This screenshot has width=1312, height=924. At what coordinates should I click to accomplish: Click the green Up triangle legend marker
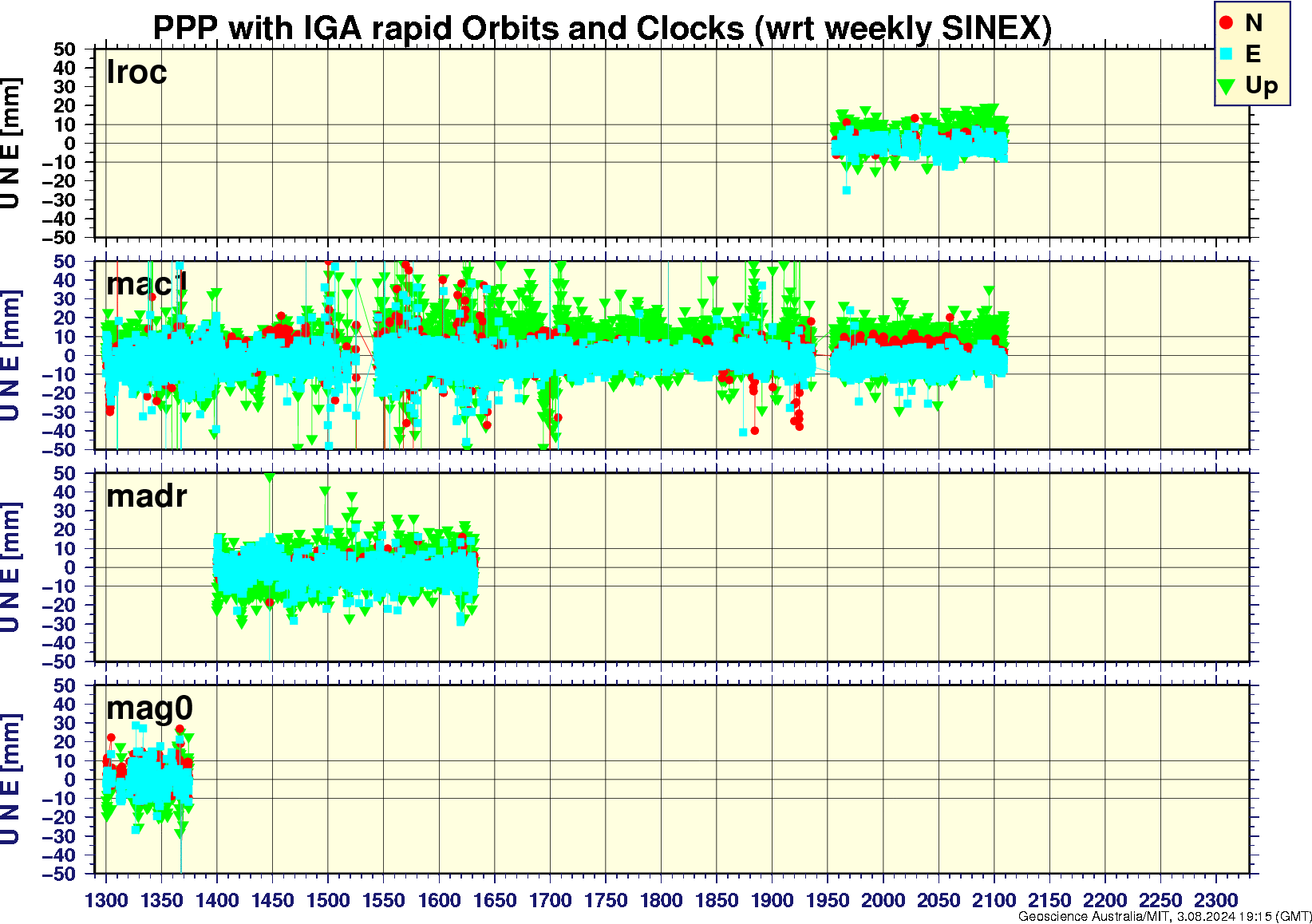[x=1227, y=85]
